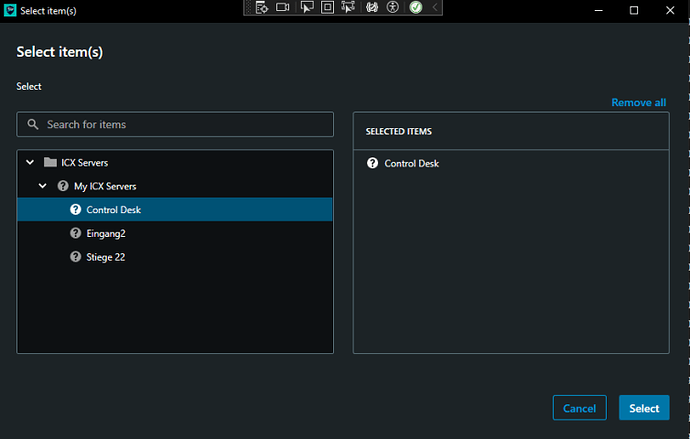Confirm with the Select button
Image resolution: width=690 pixels, height=439 pixels.
coord(643,408)
